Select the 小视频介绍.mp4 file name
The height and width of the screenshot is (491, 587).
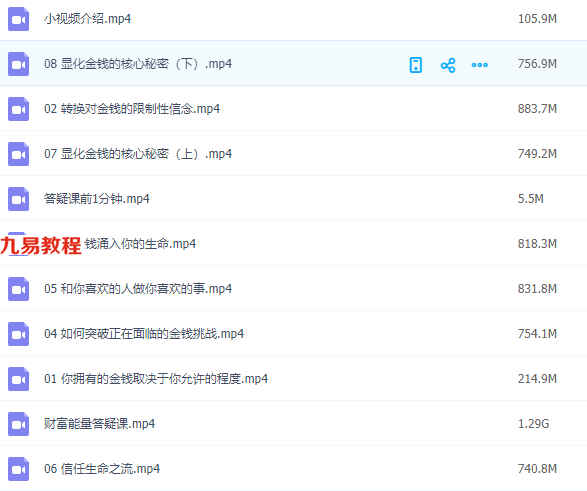(x=87, y=19)
